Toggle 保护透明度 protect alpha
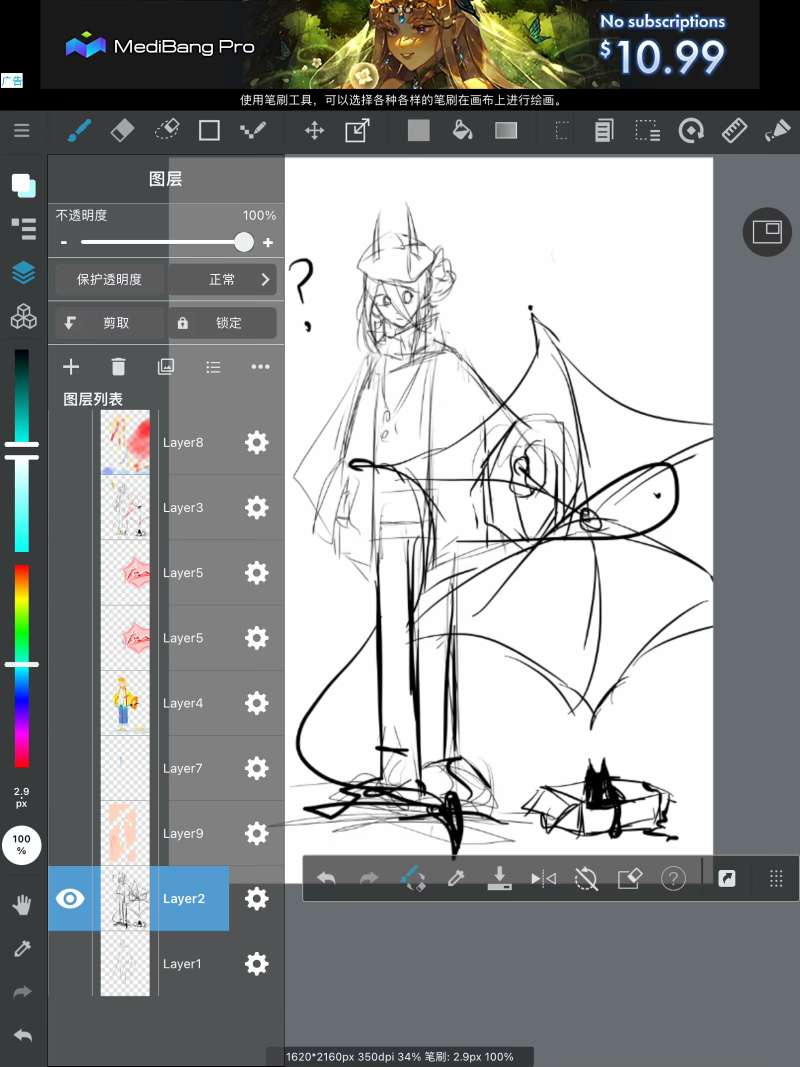 (x=110, y=279)
